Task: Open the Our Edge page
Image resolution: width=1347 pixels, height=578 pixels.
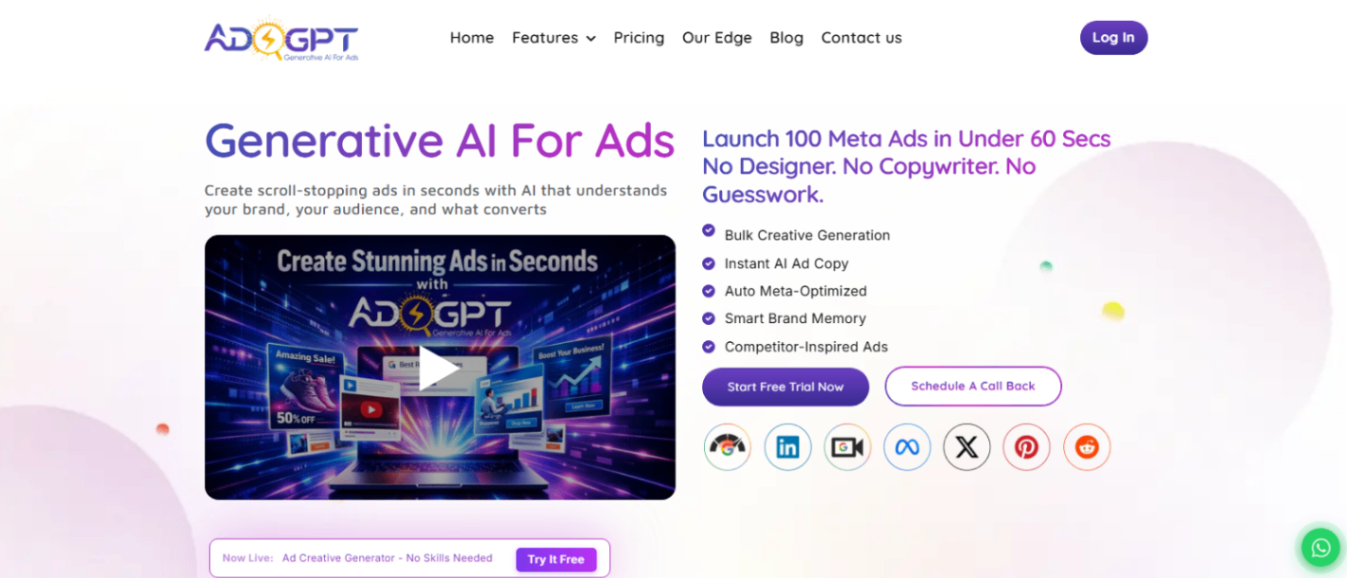Action: coord(717,38)
